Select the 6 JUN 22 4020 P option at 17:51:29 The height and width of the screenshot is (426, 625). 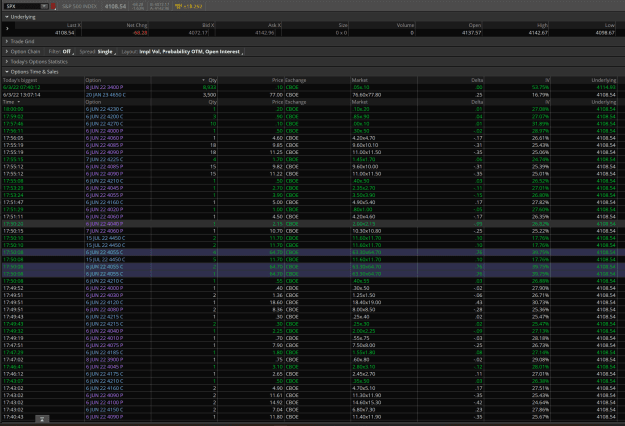click(x=104, y=209)
